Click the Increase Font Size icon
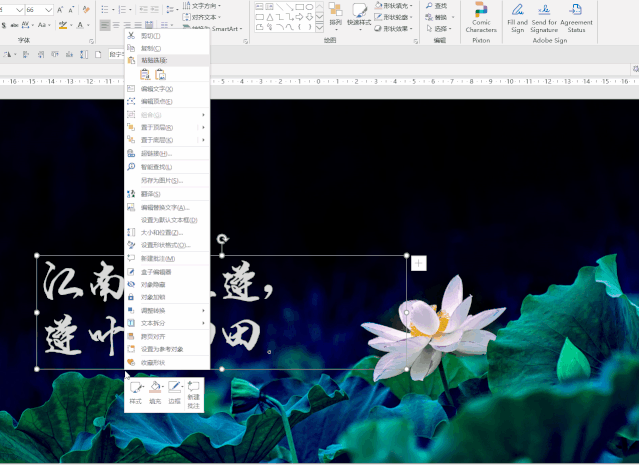 point(60,10)
